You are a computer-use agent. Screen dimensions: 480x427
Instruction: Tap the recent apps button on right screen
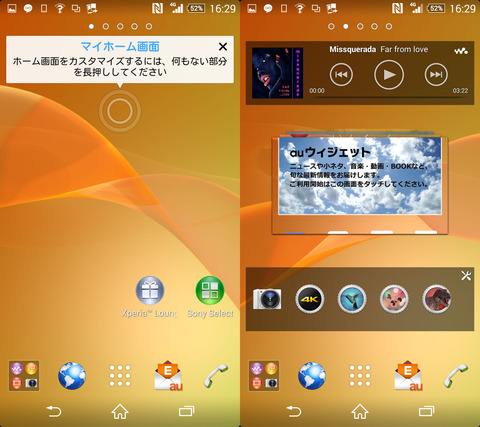[426, 411]
